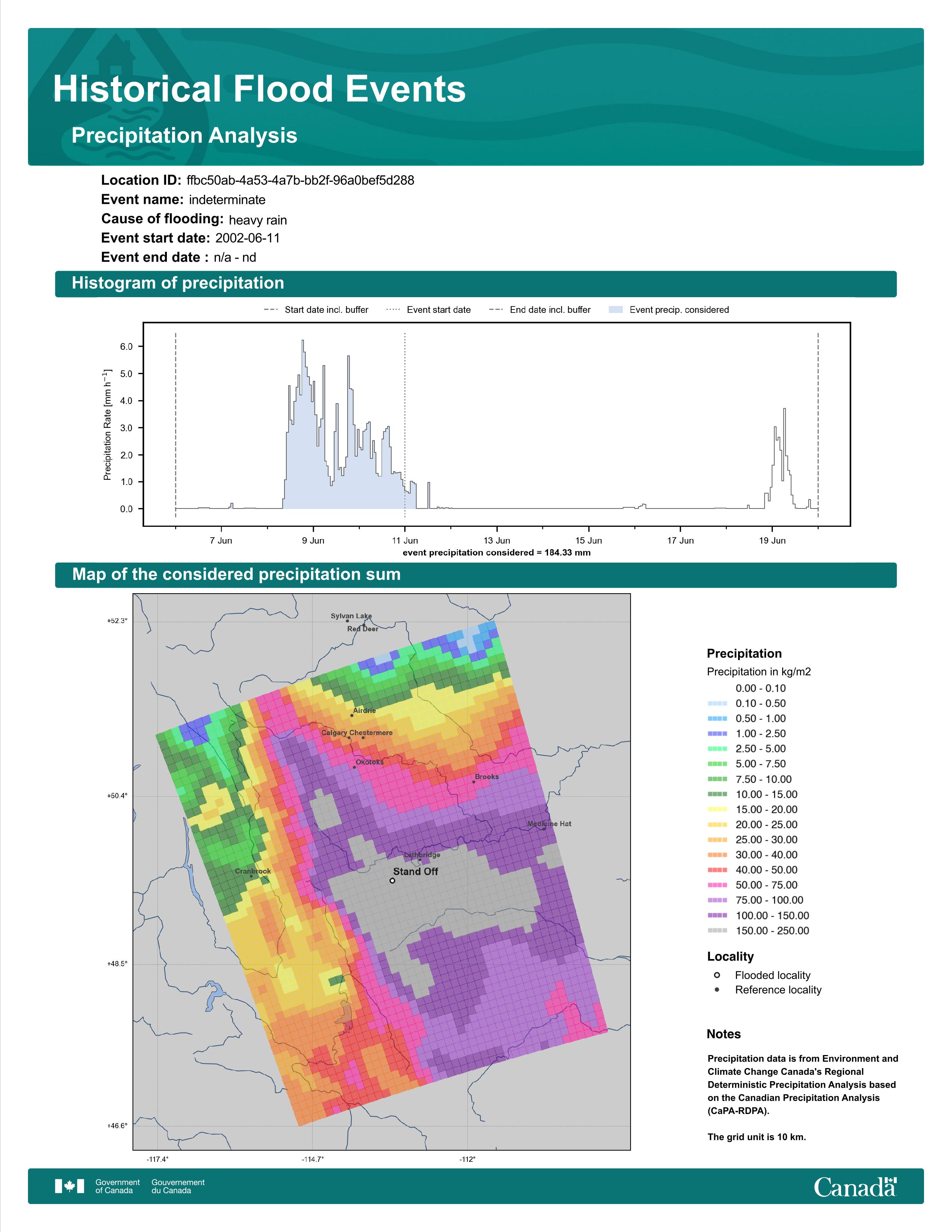Click the 20.00 - 25.00 legend swatch
Screen dimensions: 952x1232
coord(717,825)
